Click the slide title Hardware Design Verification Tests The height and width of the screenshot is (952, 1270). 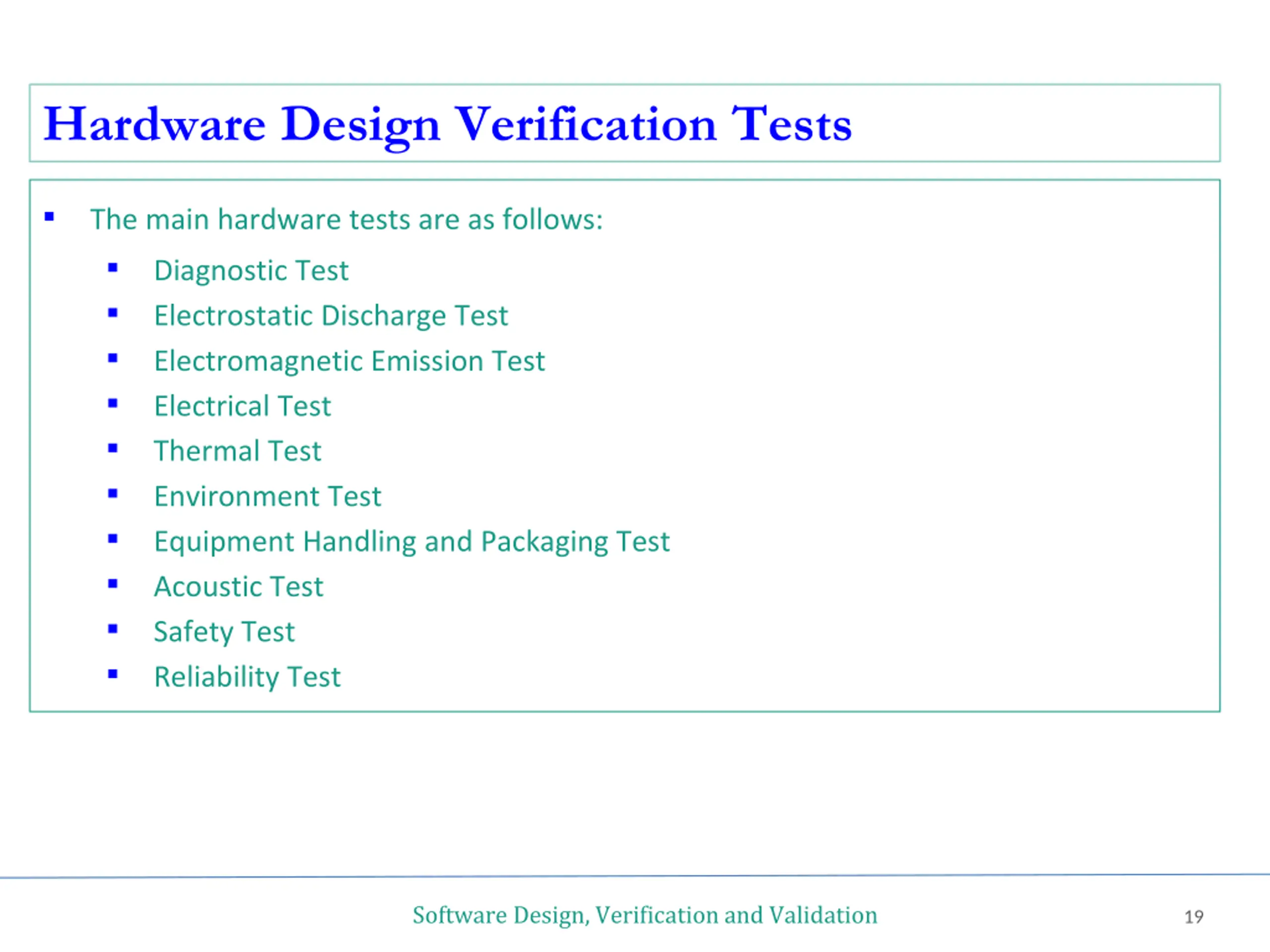coord(447,124)
